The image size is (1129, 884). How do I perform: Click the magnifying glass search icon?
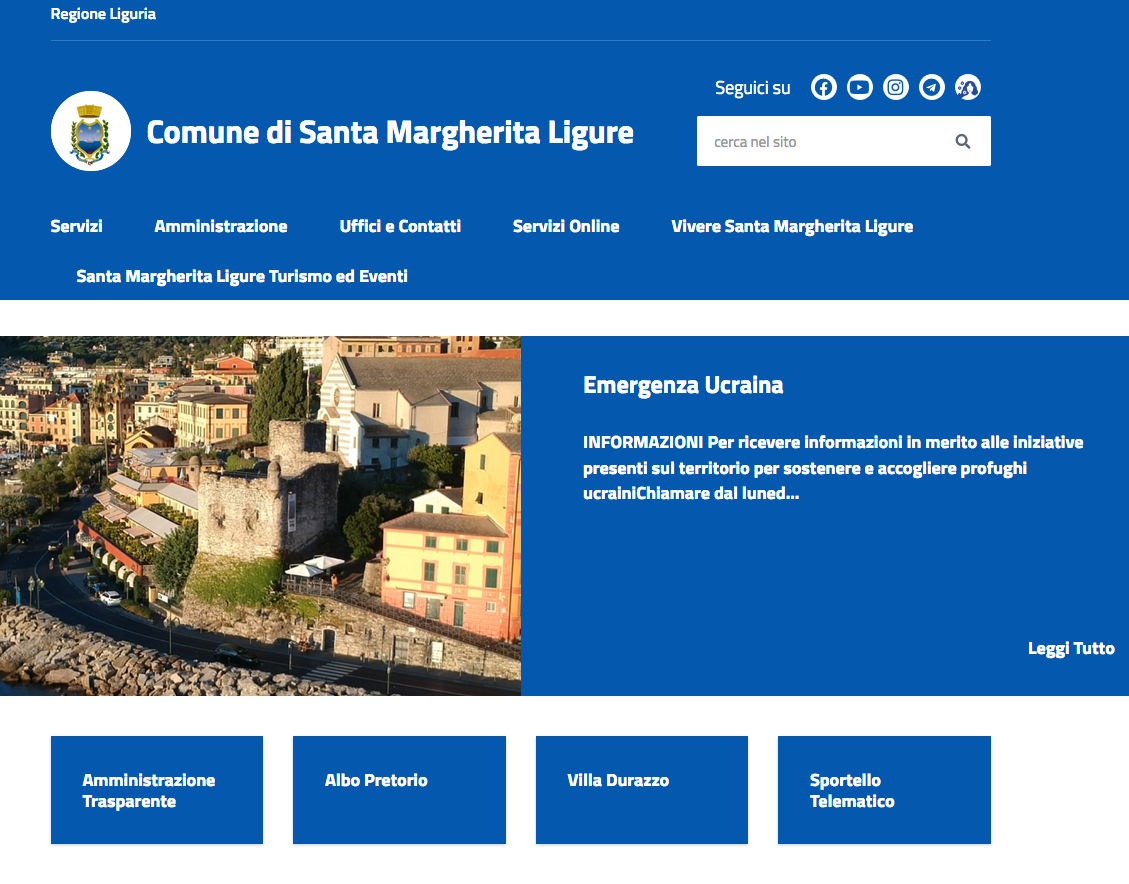point(963,142)
